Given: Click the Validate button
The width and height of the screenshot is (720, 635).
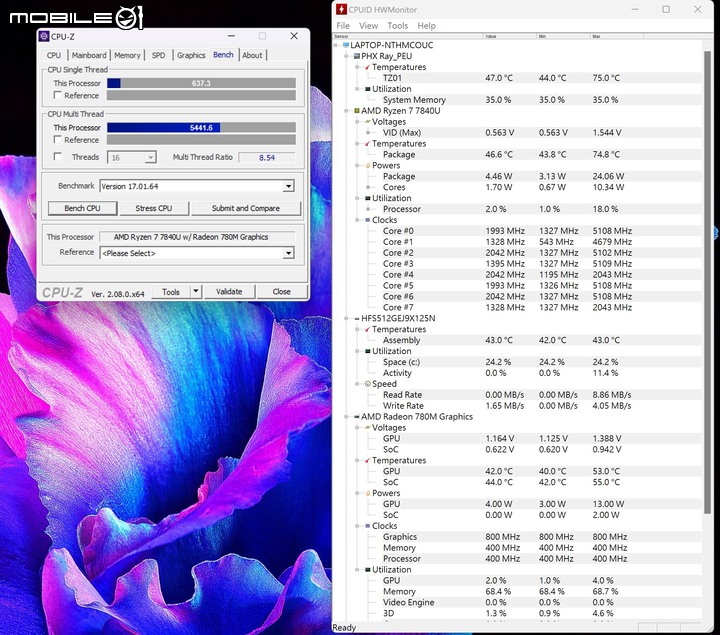Looking at the screenshot, I should coord(229,292).
